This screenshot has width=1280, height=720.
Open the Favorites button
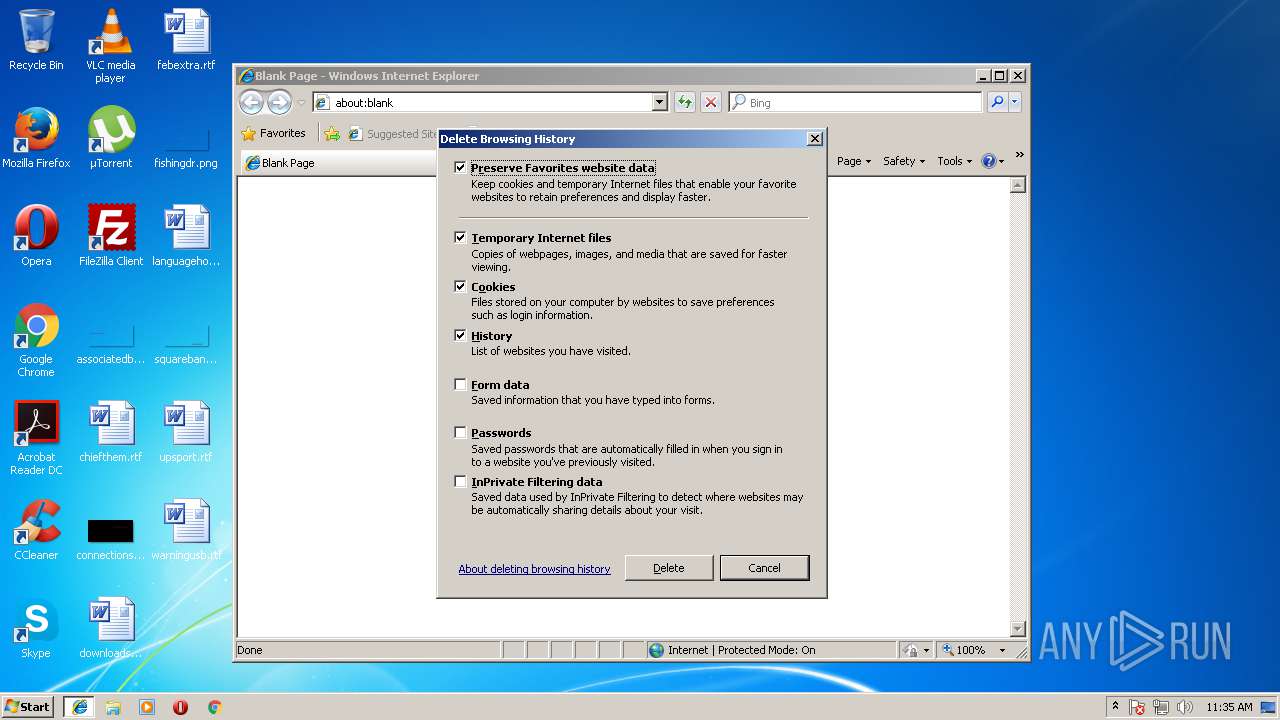point(274,133)
